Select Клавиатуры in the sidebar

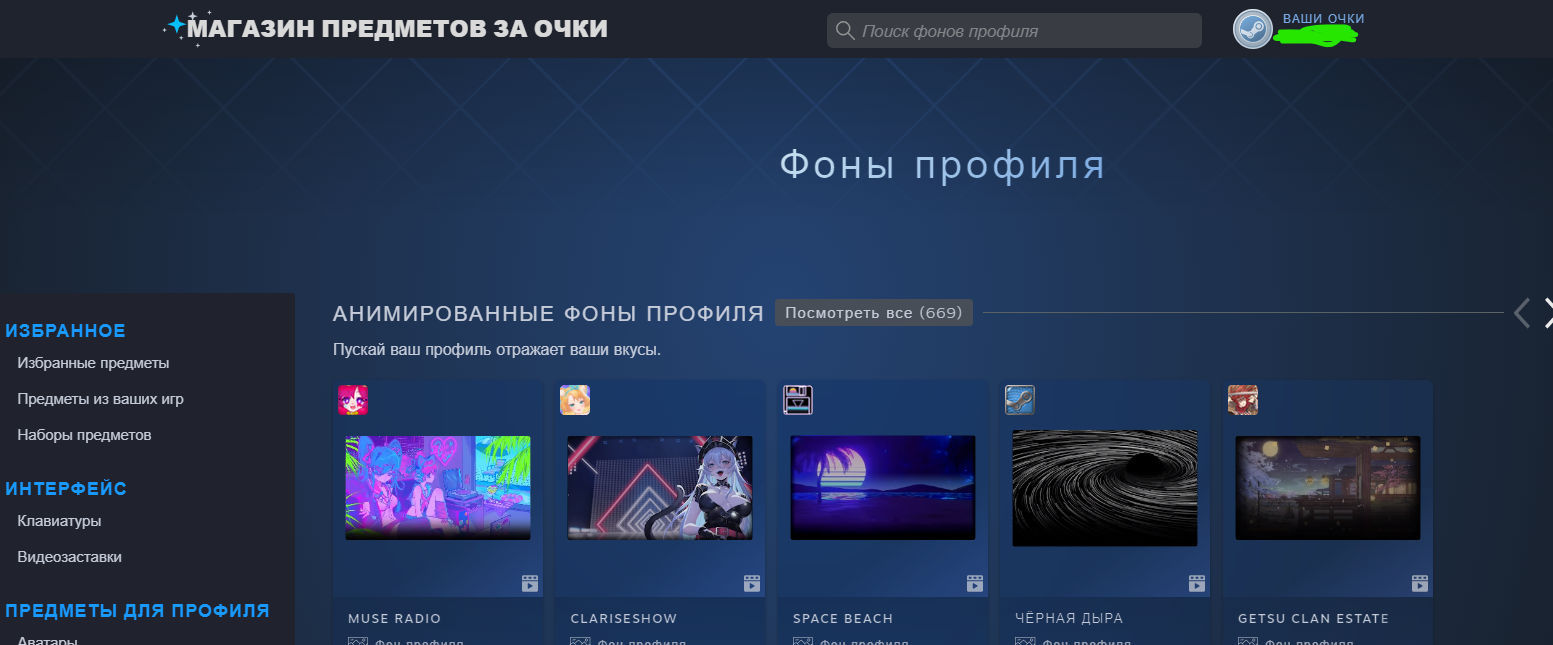point(59,521)
